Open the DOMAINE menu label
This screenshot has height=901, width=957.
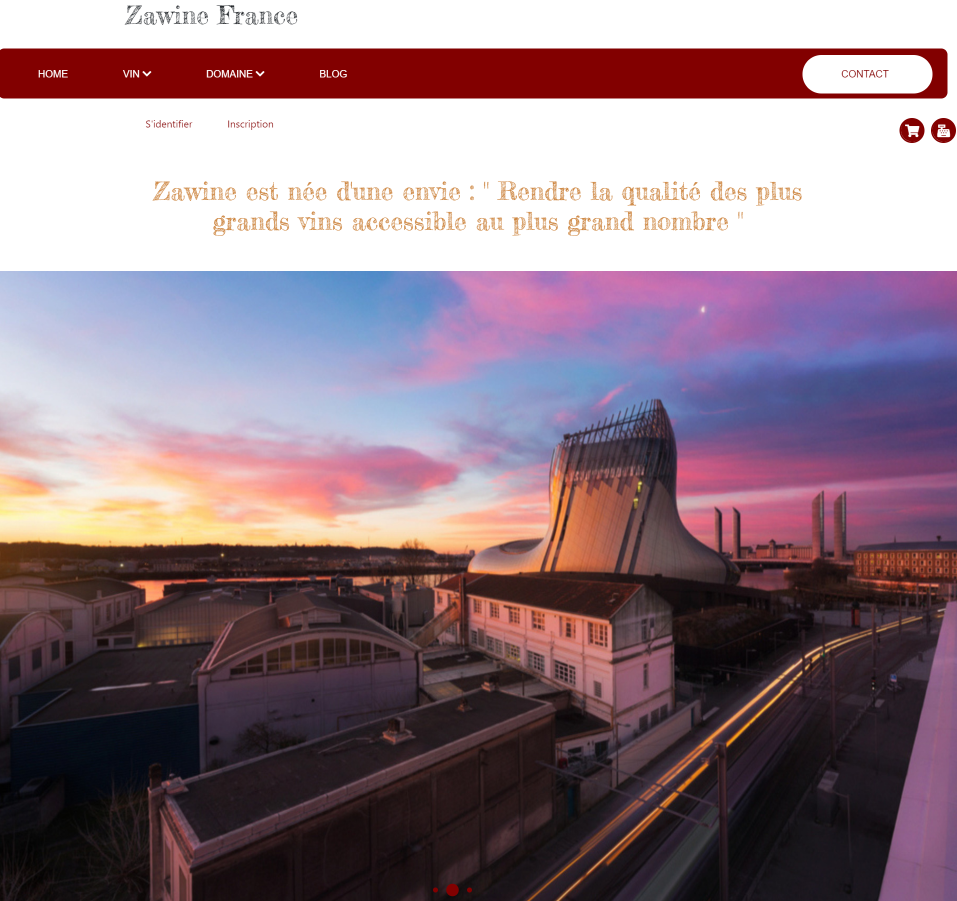229,74
